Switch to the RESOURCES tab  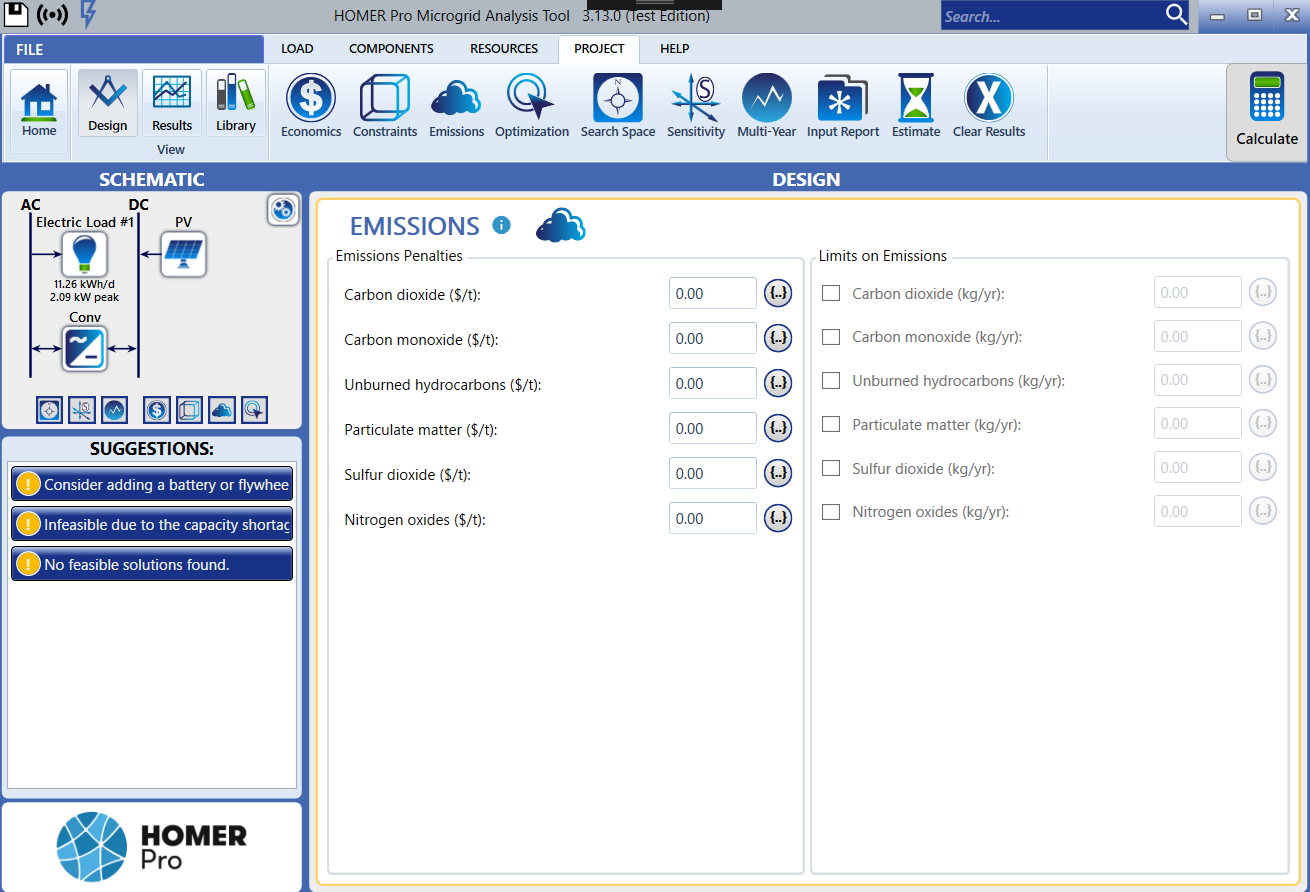point(503,48)
